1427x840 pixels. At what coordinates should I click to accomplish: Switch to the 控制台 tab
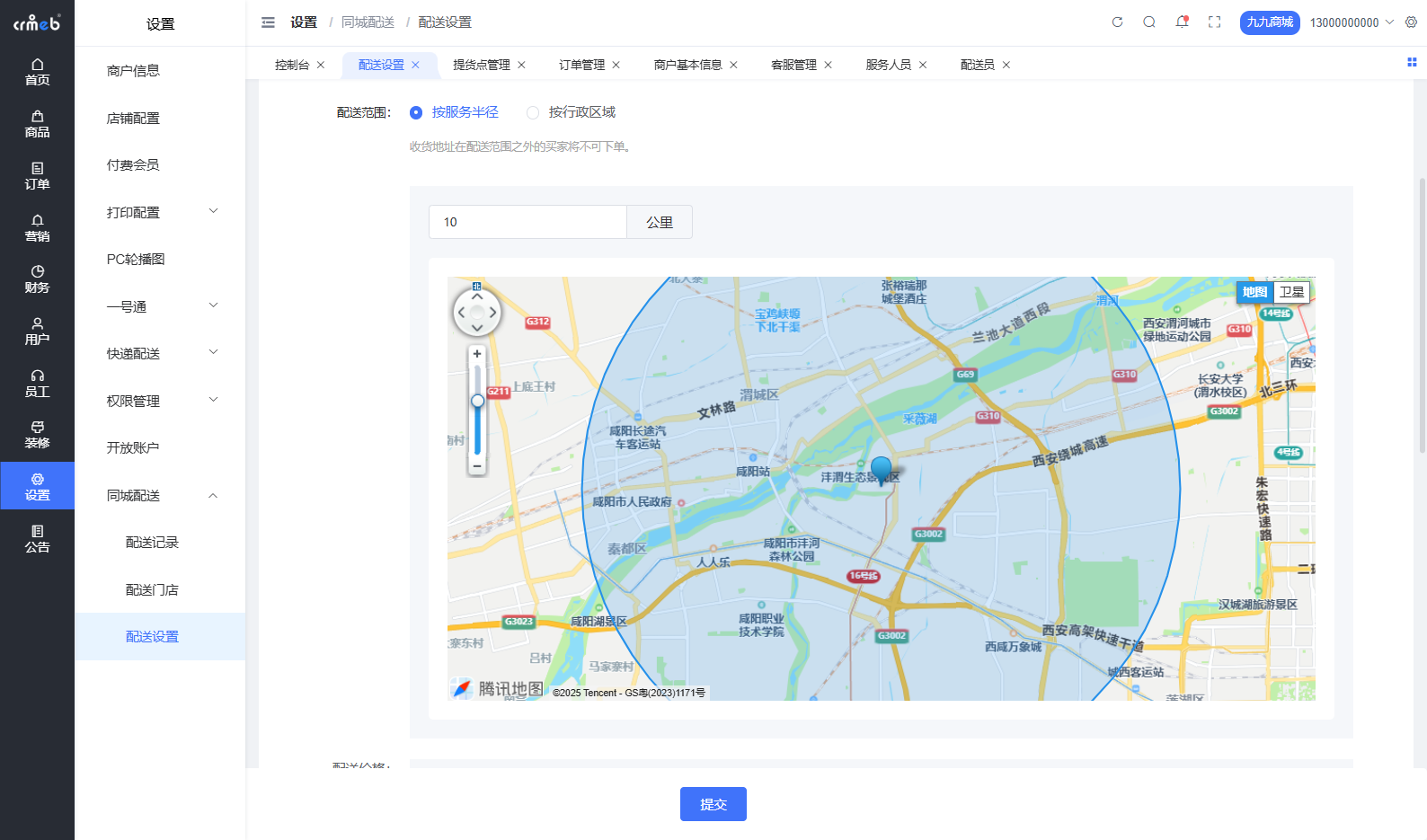point(292,65)
